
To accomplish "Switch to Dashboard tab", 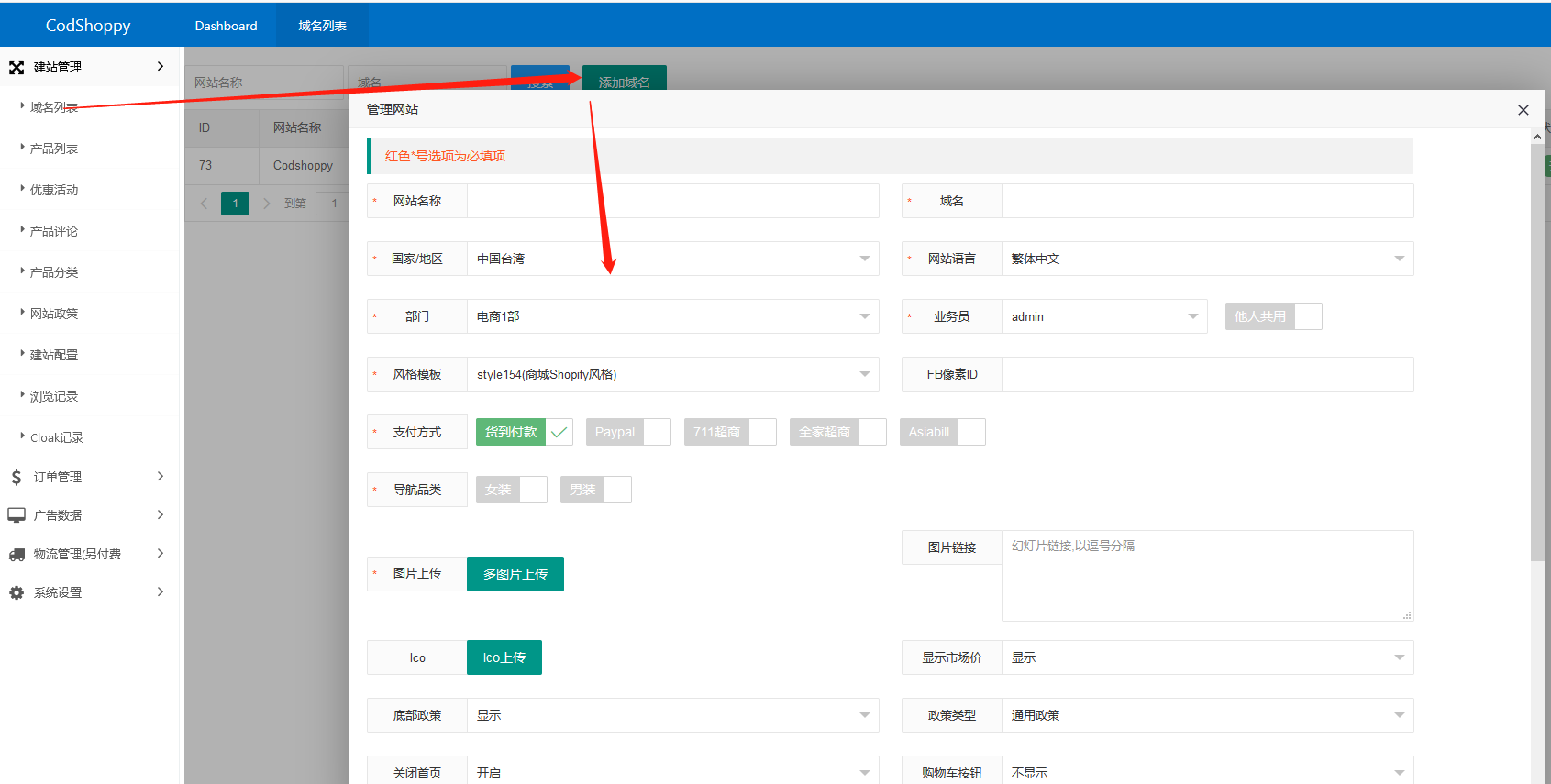I will click(x=226, y=26).
